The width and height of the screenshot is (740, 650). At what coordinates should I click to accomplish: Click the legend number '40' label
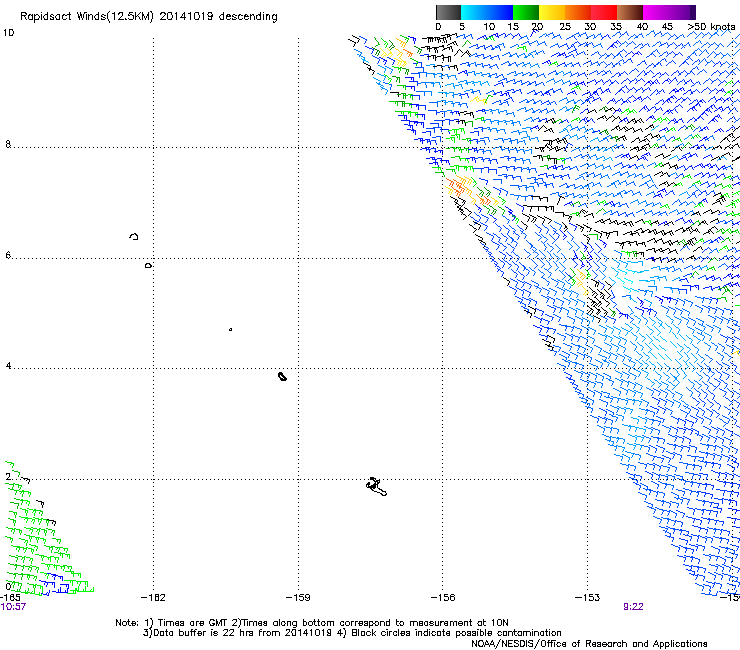pos(642,27)
